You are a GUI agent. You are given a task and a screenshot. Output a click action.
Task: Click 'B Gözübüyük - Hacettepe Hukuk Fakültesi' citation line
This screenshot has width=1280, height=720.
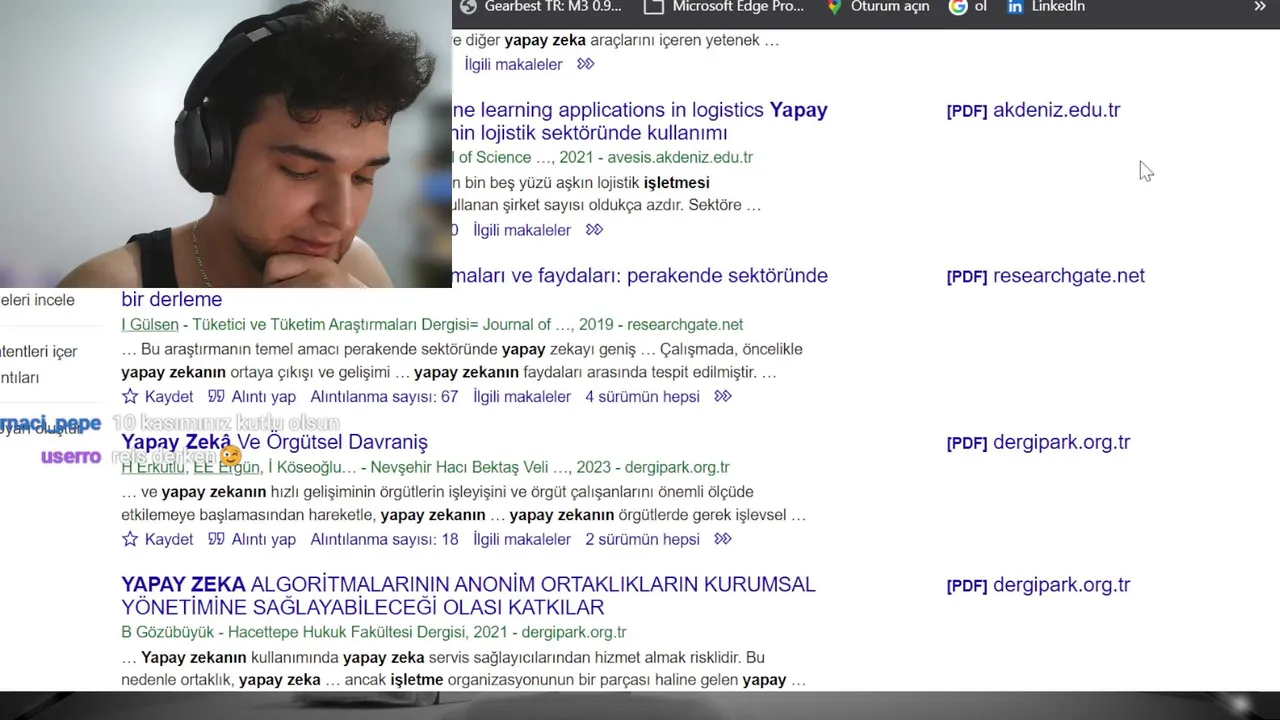coord(374,633)
